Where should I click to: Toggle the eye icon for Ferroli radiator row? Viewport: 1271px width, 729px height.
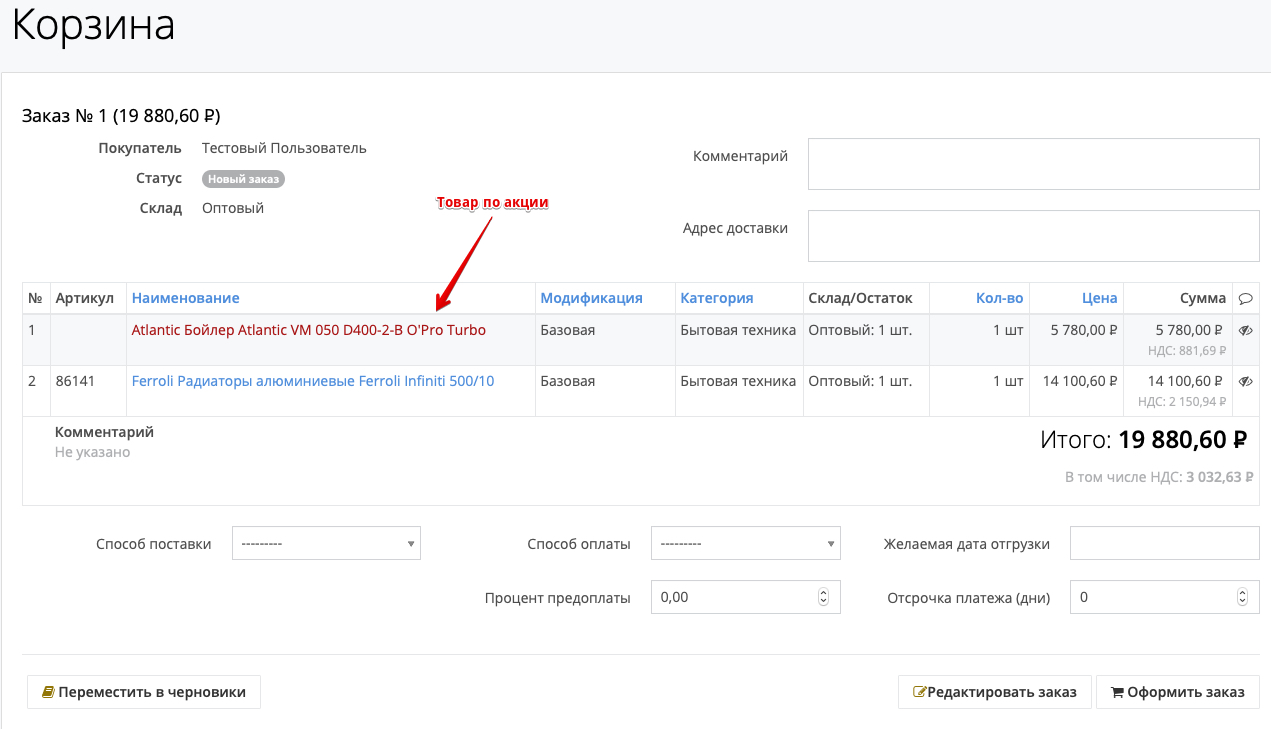[1245, 381]
